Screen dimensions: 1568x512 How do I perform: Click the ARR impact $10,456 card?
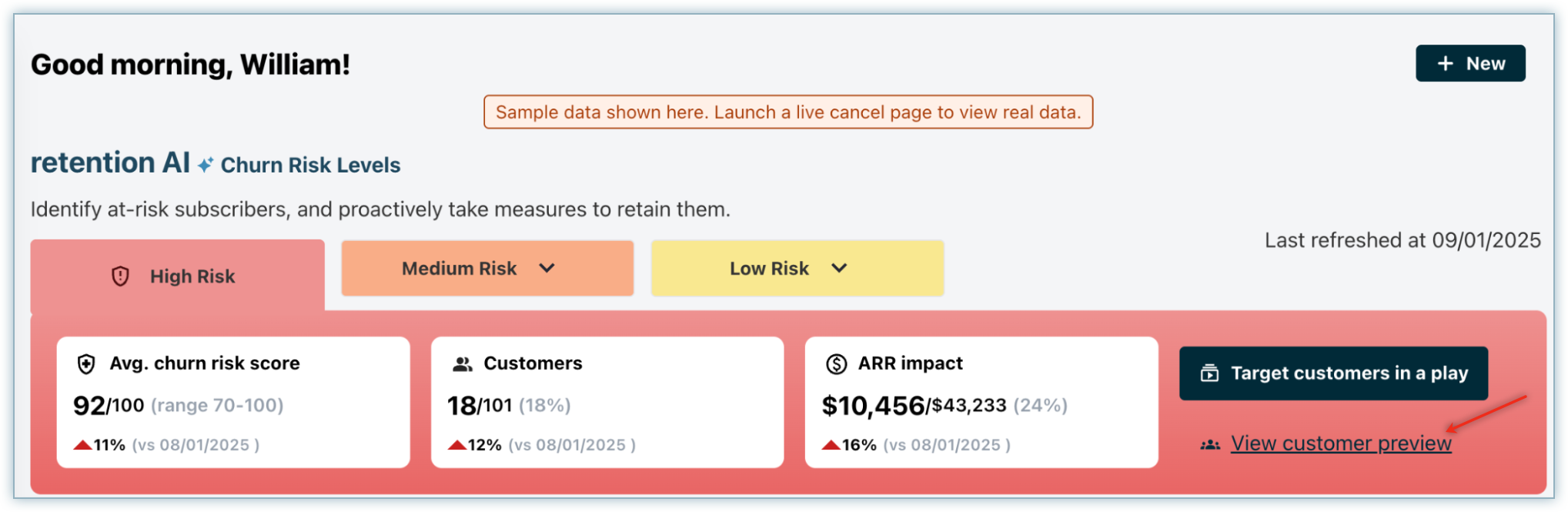(x=981, y=402)
